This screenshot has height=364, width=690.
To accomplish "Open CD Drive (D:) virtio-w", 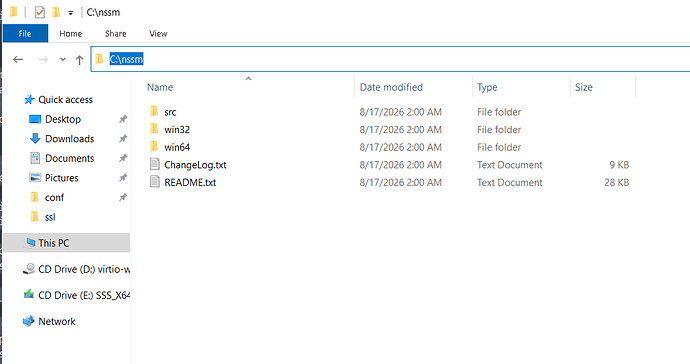I will click(x=84, y=269).
